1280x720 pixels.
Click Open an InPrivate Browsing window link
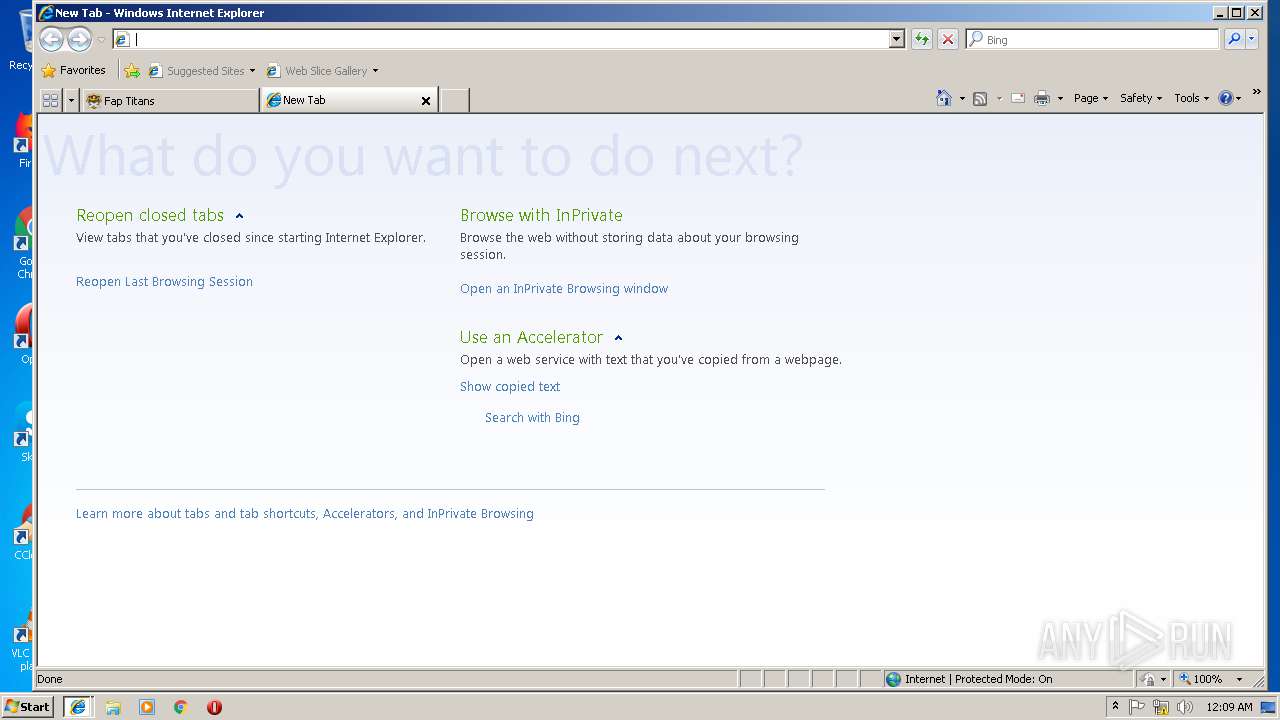pos(564,289)
